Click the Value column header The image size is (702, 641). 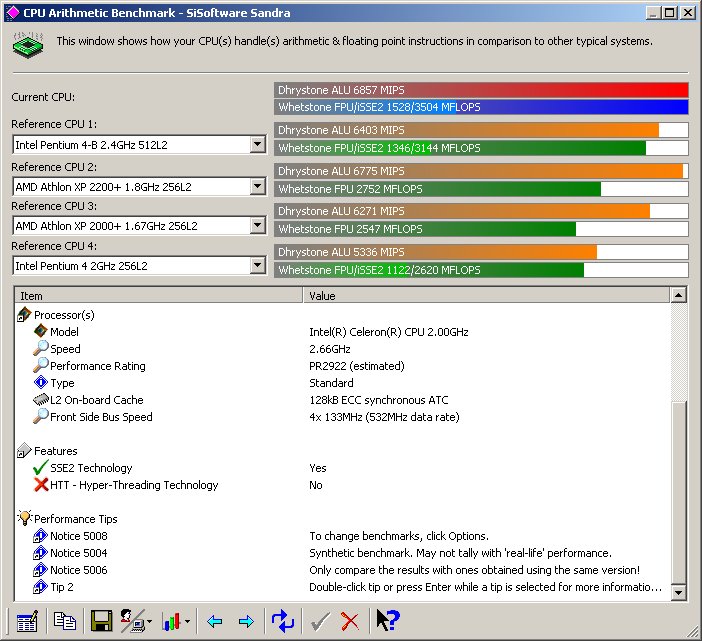point(486,296)
